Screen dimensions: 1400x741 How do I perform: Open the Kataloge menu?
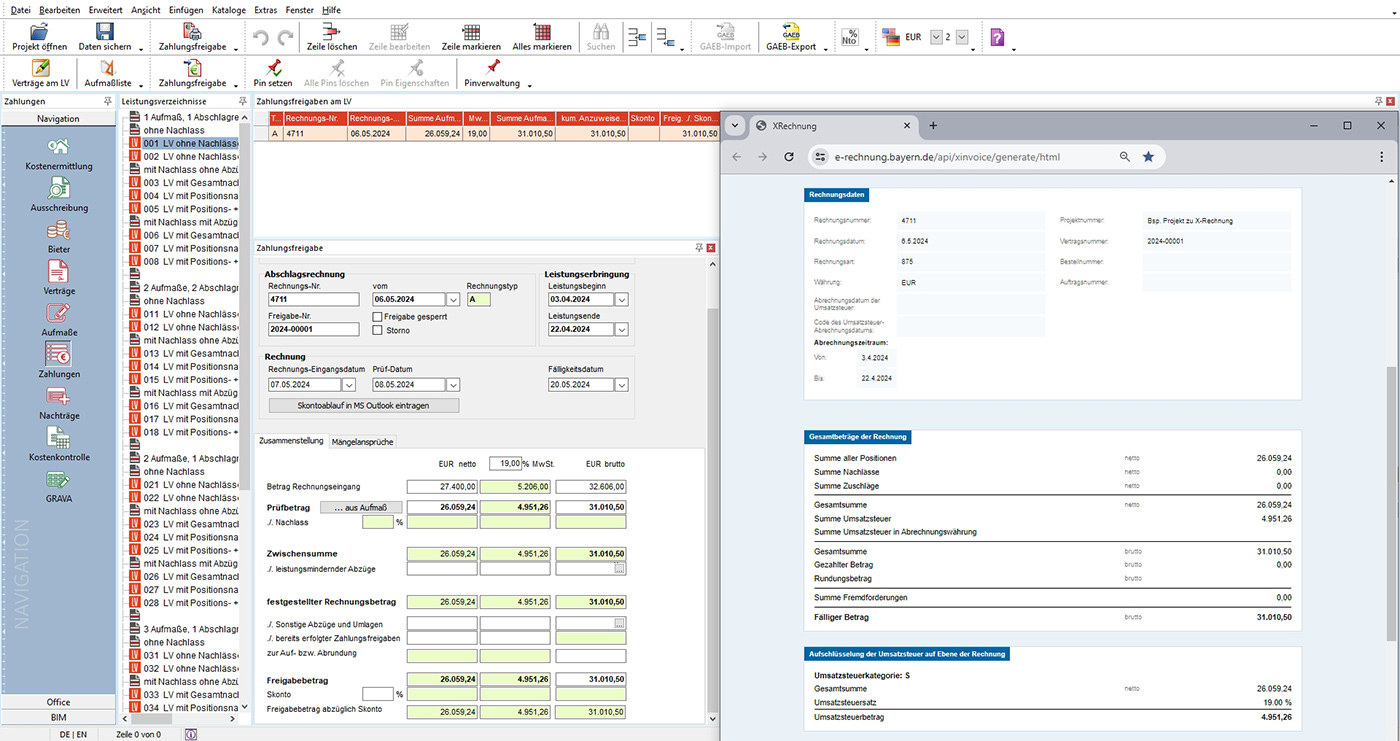pos(228,9)
